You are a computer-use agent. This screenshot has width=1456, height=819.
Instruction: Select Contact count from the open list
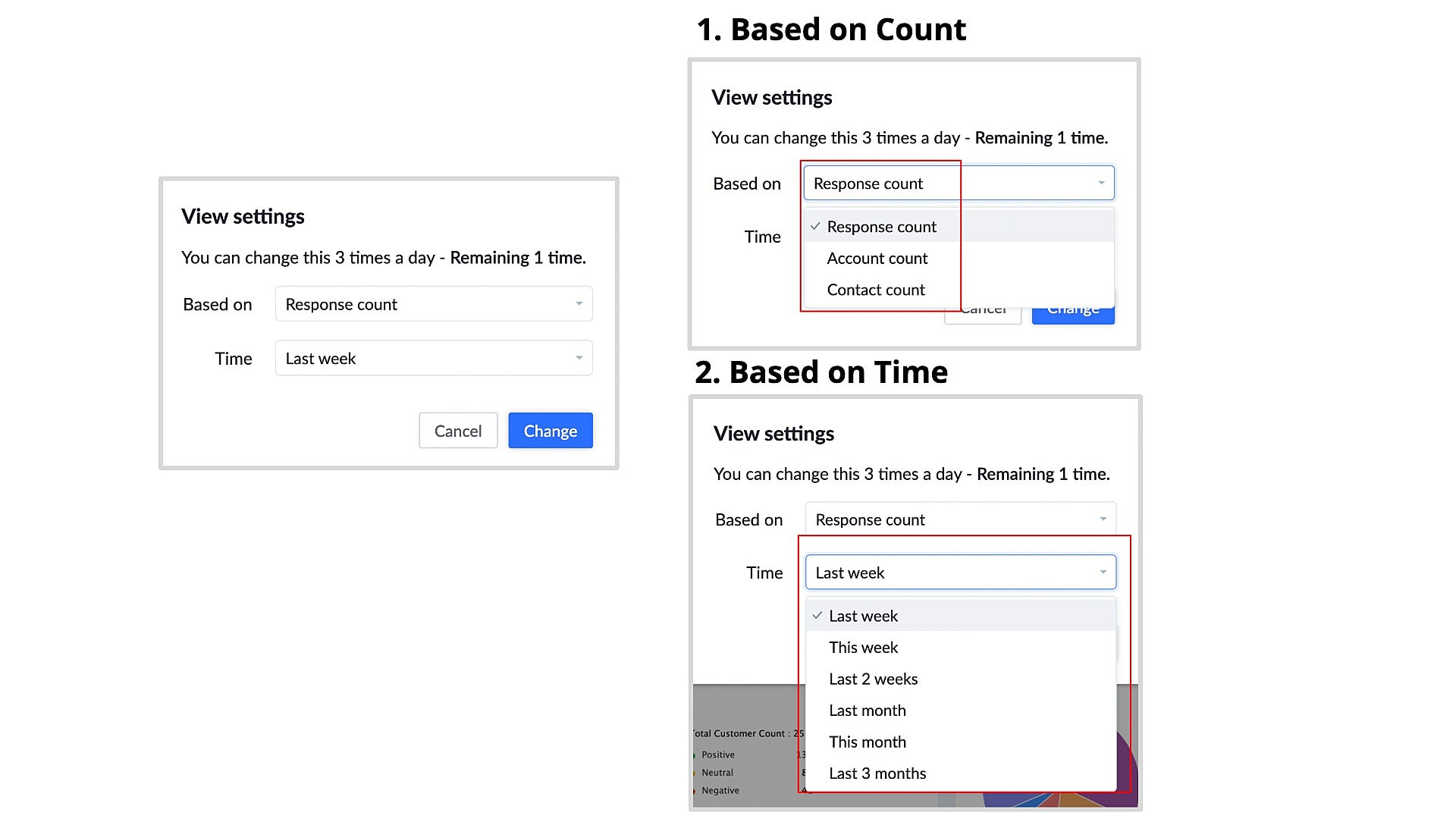point(875,290)
